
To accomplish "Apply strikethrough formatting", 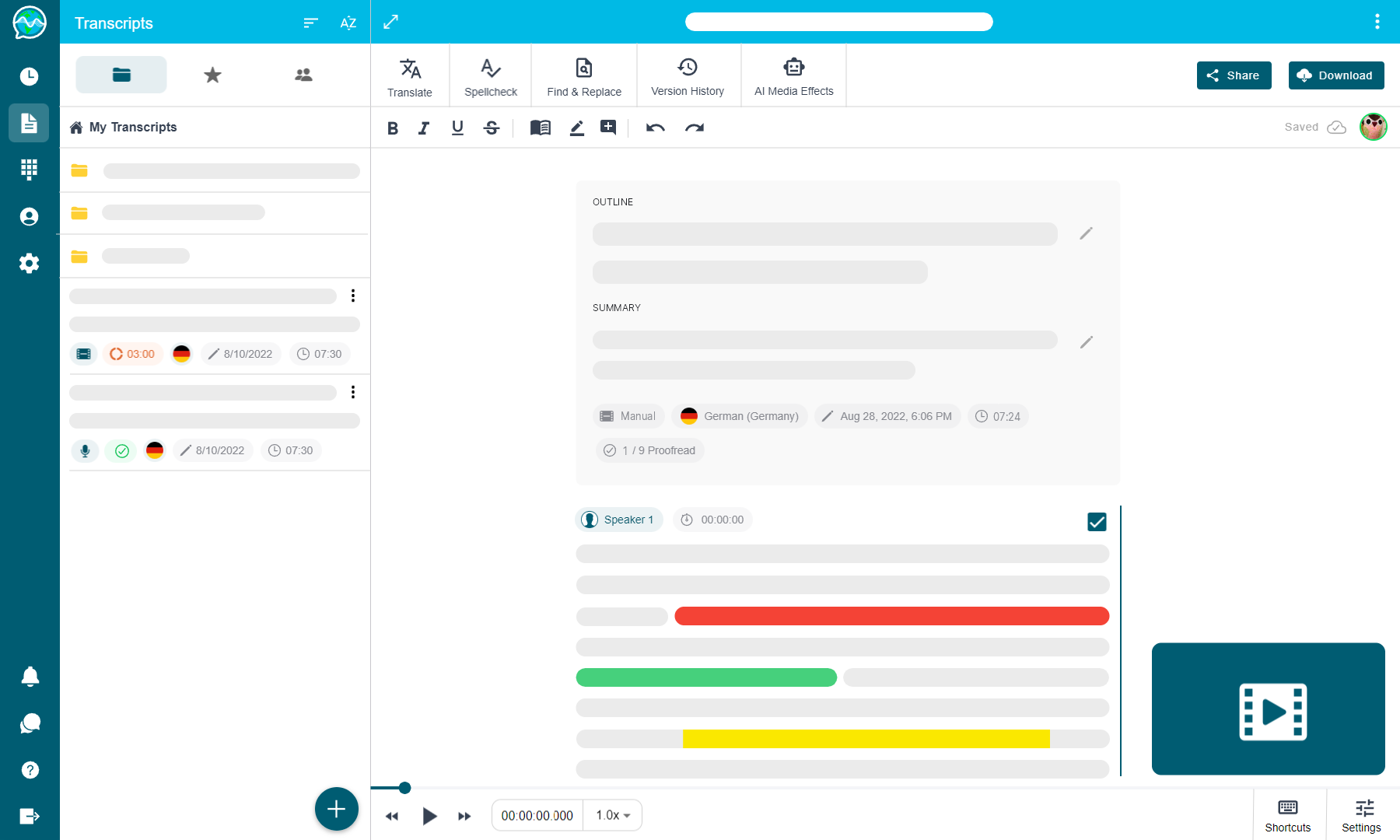I will (492, 128).
